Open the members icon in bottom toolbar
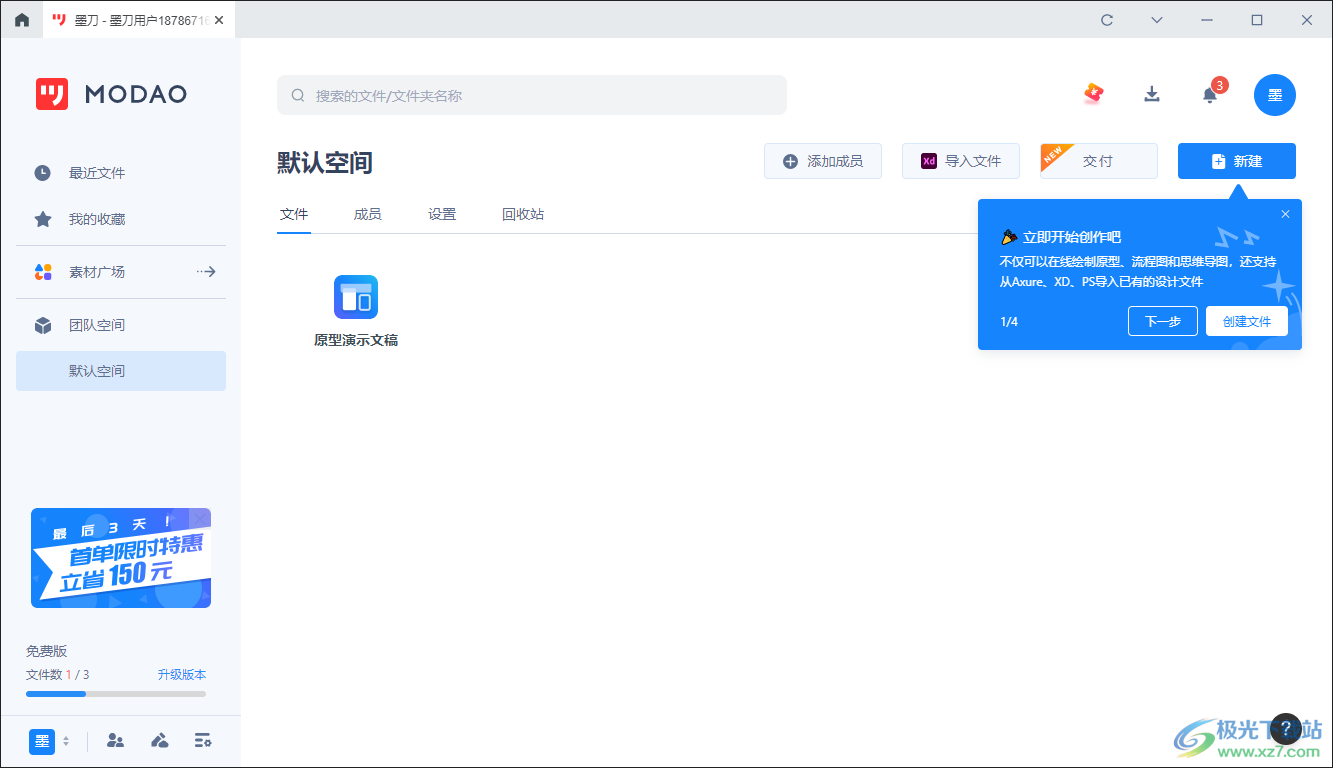The image size is (1333, 768). [x=115, y=741]
